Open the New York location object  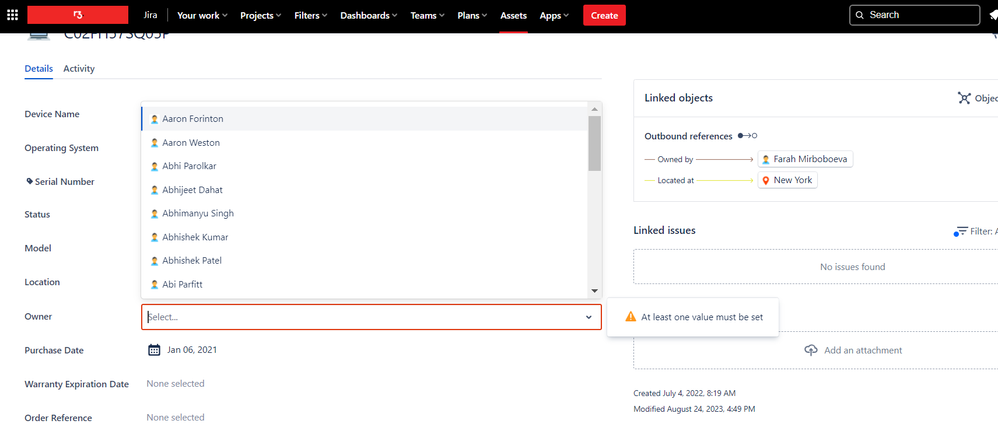[787, 180]
